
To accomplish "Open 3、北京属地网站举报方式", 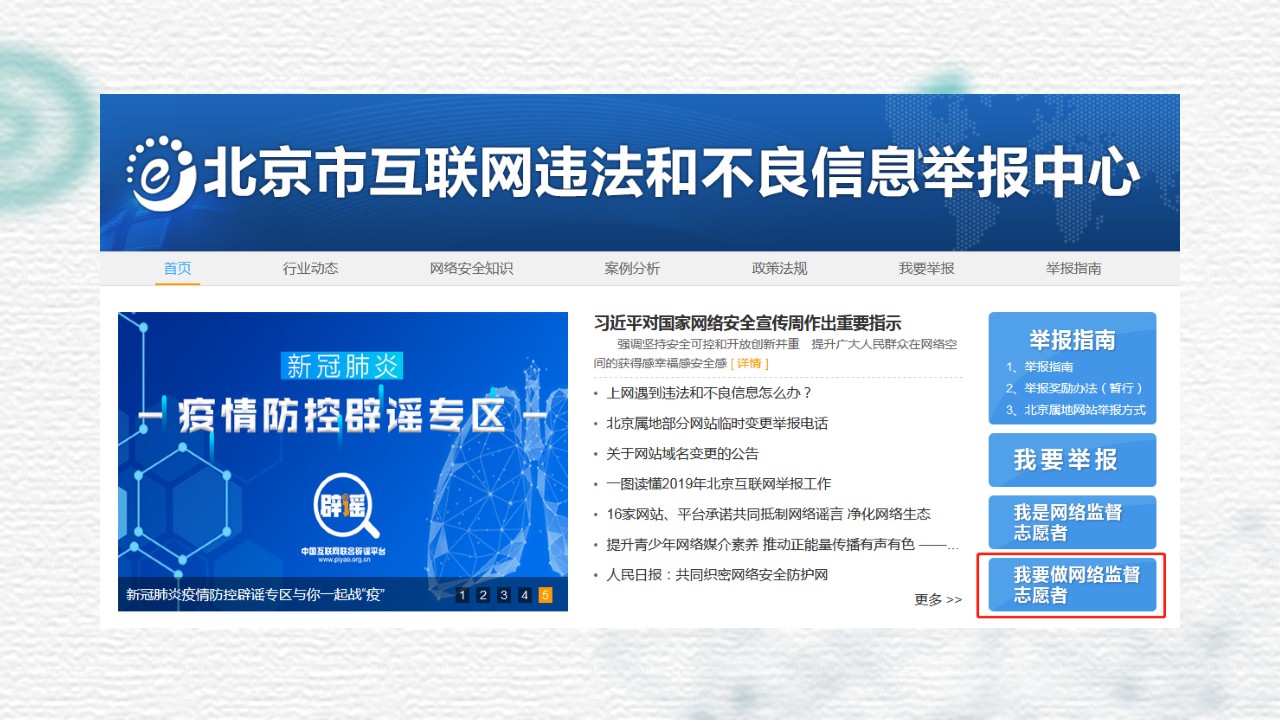I will click(x=1076, y=410).
